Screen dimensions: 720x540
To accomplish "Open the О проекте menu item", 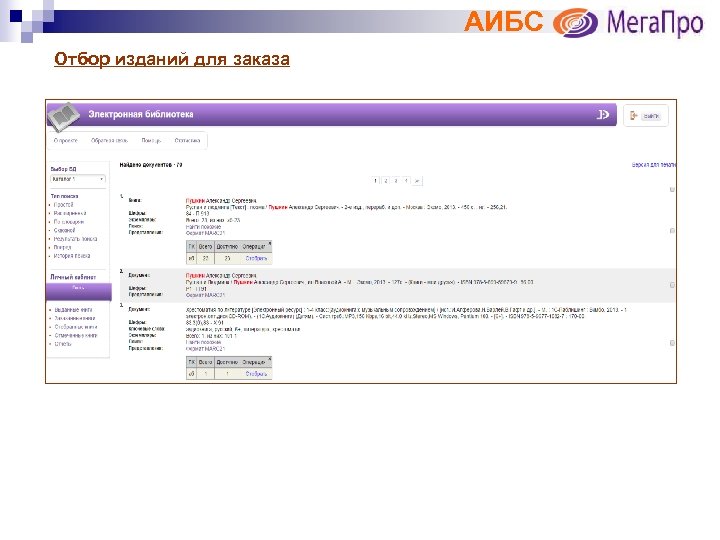I will point(66,141).
